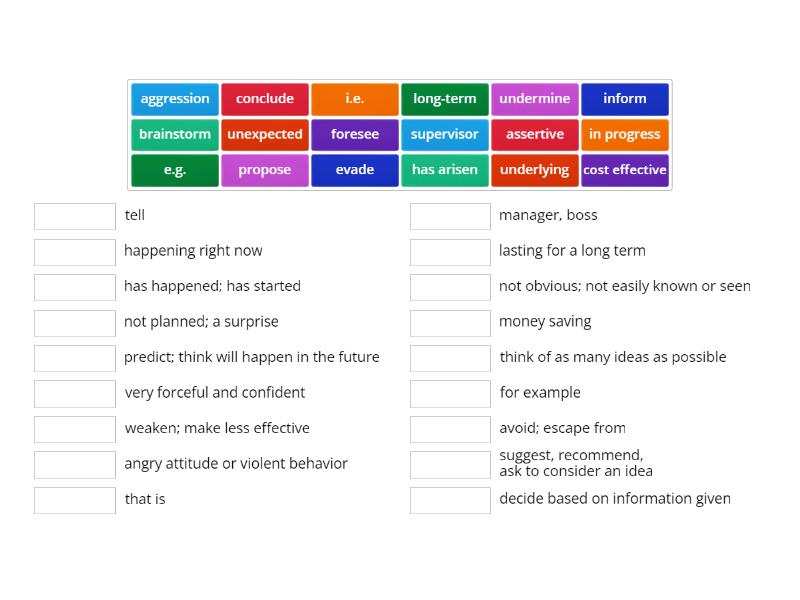The image size is (800, 600).
Task: Select the "in progress" tile
Action: [x=625, y=134]
